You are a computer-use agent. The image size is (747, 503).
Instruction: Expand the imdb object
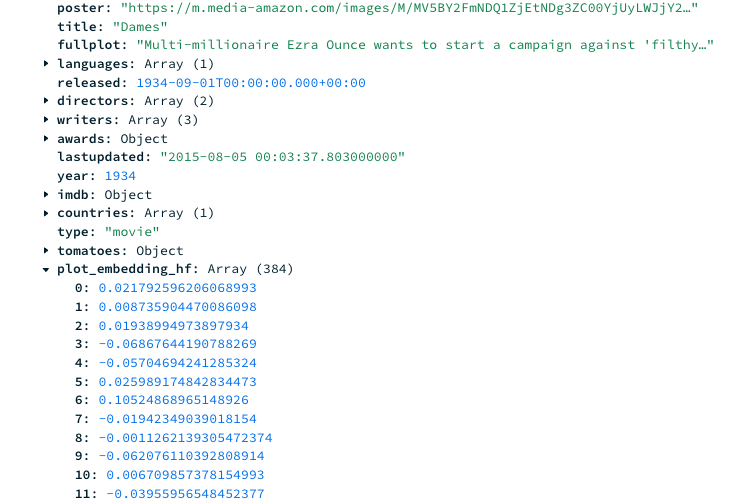tap(46, 194)
